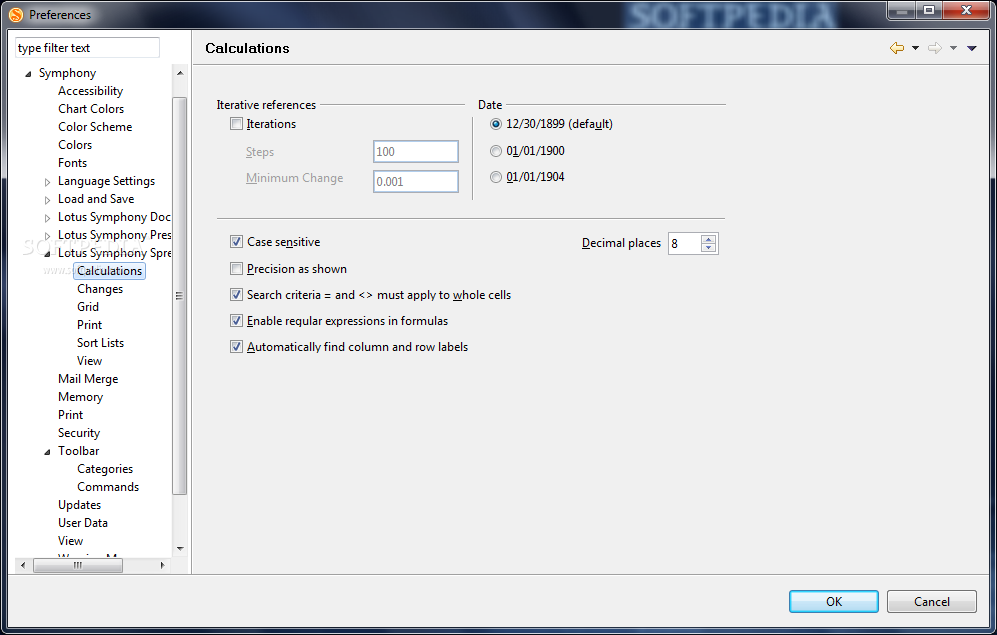Confirm changes with the OK button
The width and height of the screenshot is (997, 635).
pos(834,601)
